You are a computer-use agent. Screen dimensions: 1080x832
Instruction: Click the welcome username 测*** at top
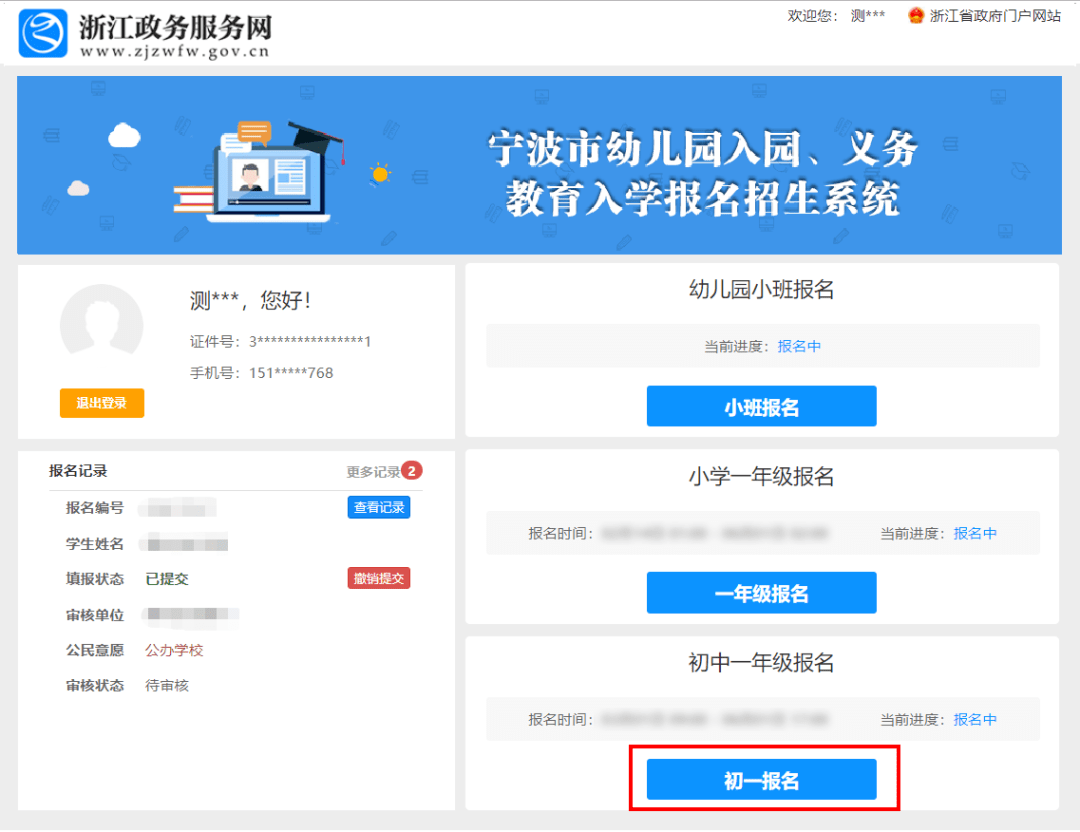point(868,16)
